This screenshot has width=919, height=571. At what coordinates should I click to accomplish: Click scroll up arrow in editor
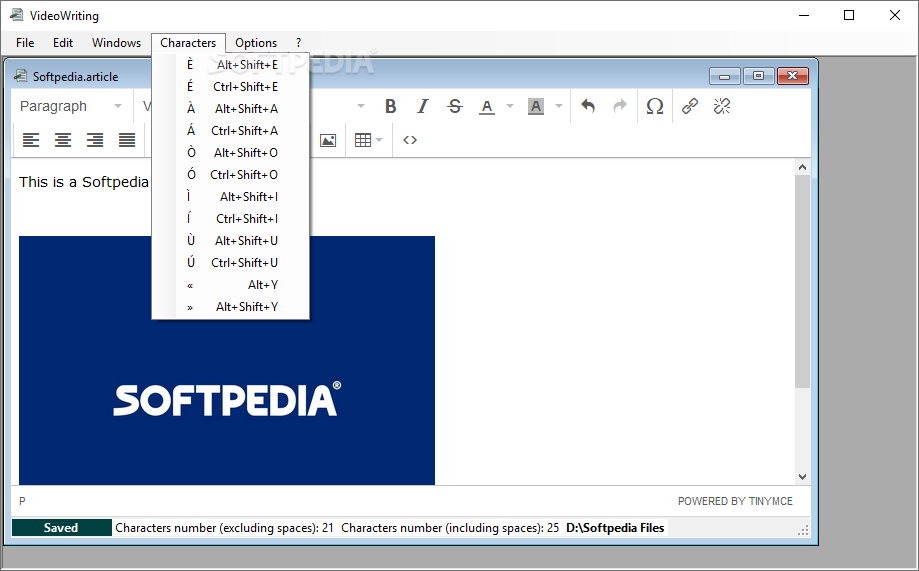802,167
